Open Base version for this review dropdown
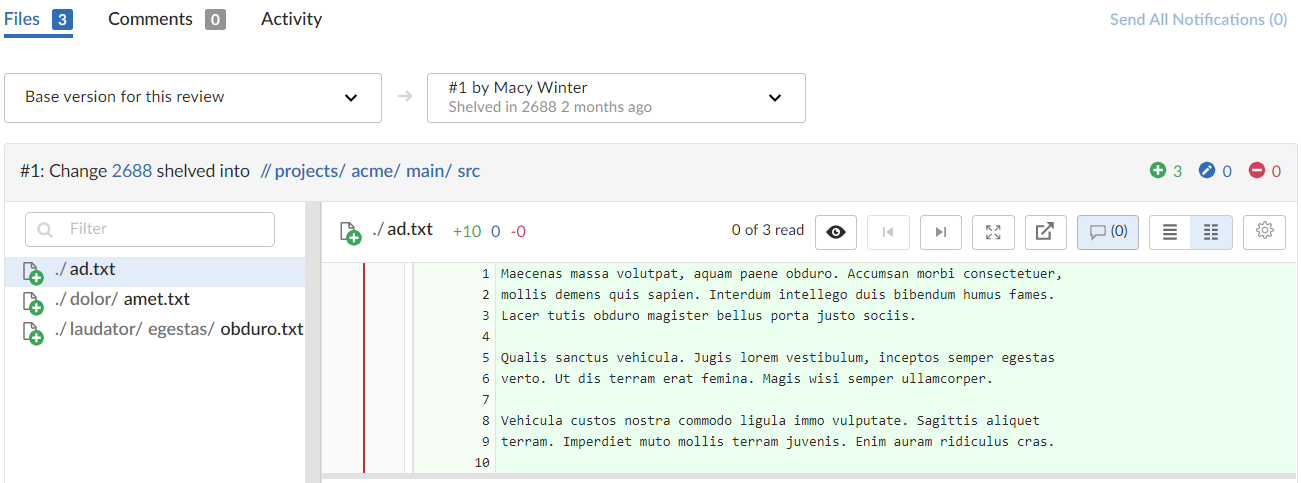1301x483 pixels. click(193, 98)
